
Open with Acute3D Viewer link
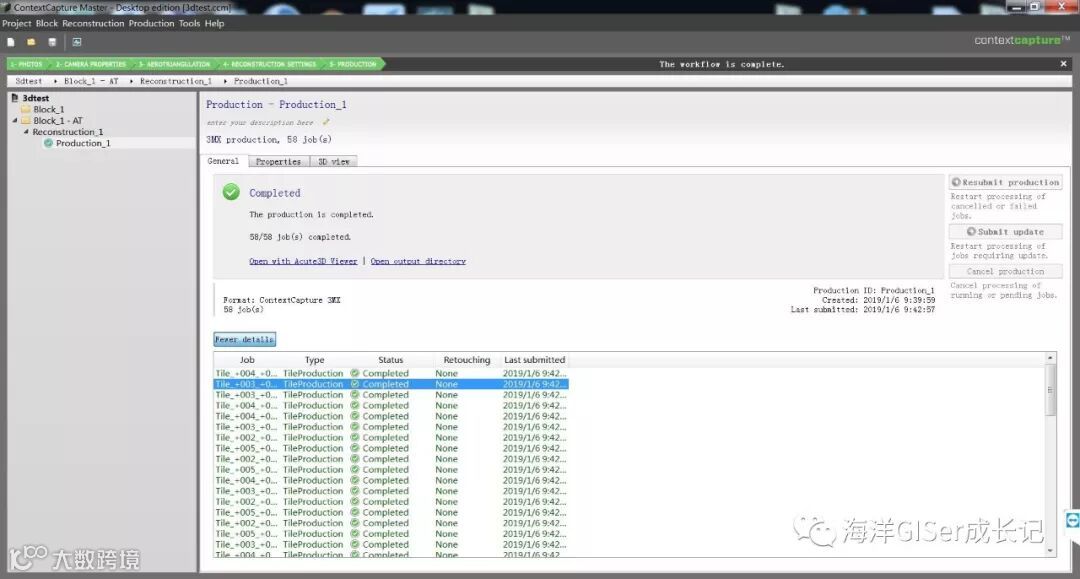click(x=303, y=262)
